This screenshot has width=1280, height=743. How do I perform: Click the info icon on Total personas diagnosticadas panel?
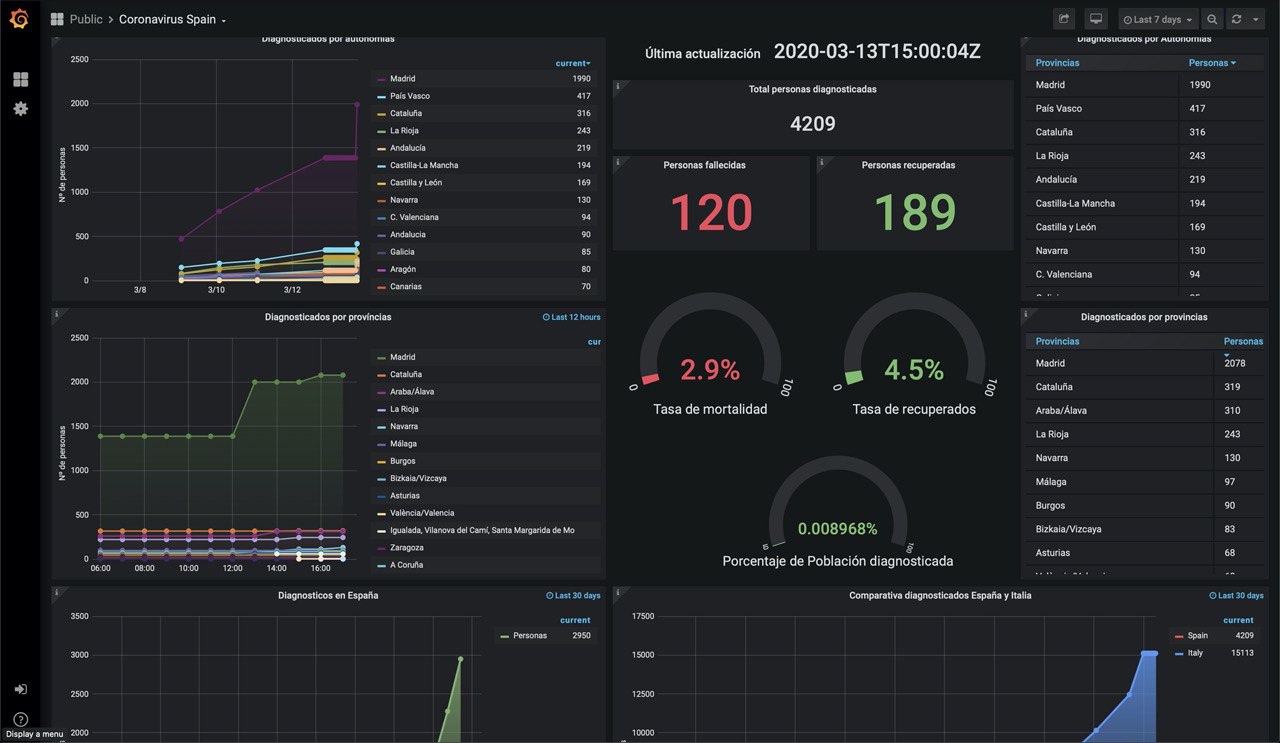point(618,86)
